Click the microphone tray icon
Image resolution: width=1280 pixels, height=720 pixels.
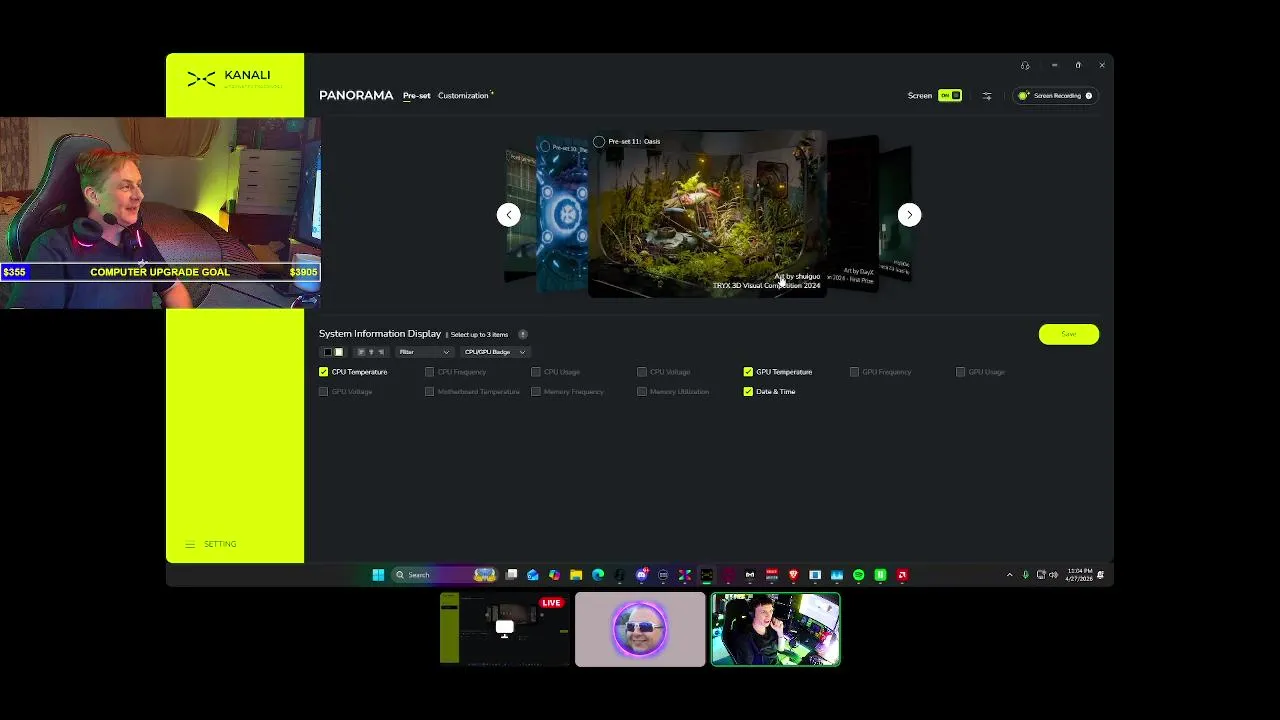[x=1026, y=575]
